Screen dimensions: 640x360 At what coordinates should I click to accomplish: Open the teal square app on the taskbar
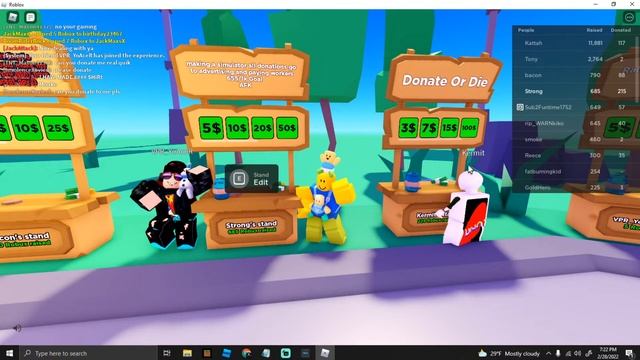coord(286,353)
